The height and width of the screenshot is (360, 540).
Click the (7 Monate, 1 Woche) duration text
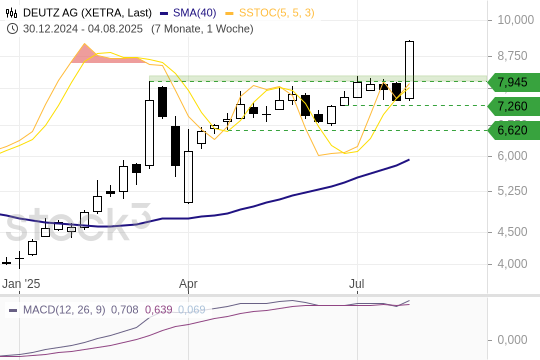[x=202, y=29]
